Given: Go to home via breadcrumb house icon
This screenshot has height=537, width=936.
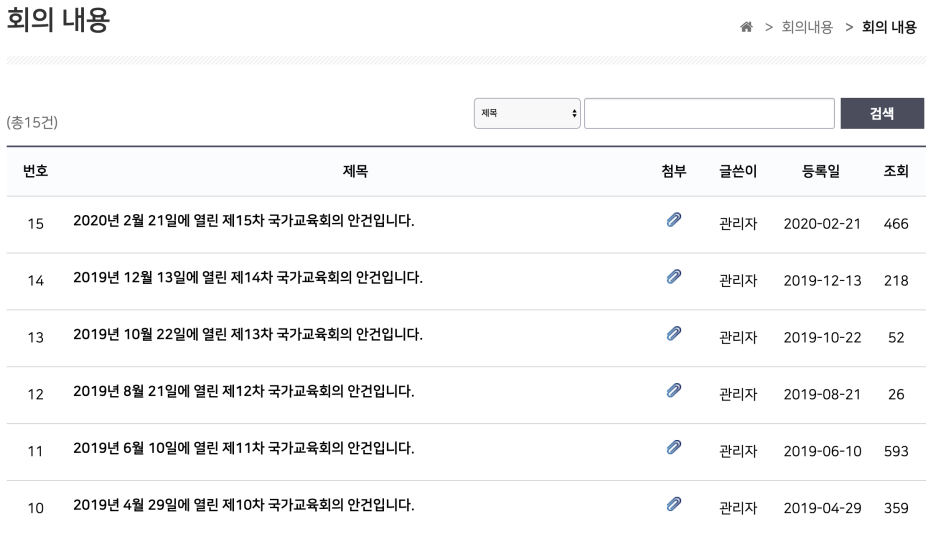Looking at the screenshot, I should click(x=746, y=27).
